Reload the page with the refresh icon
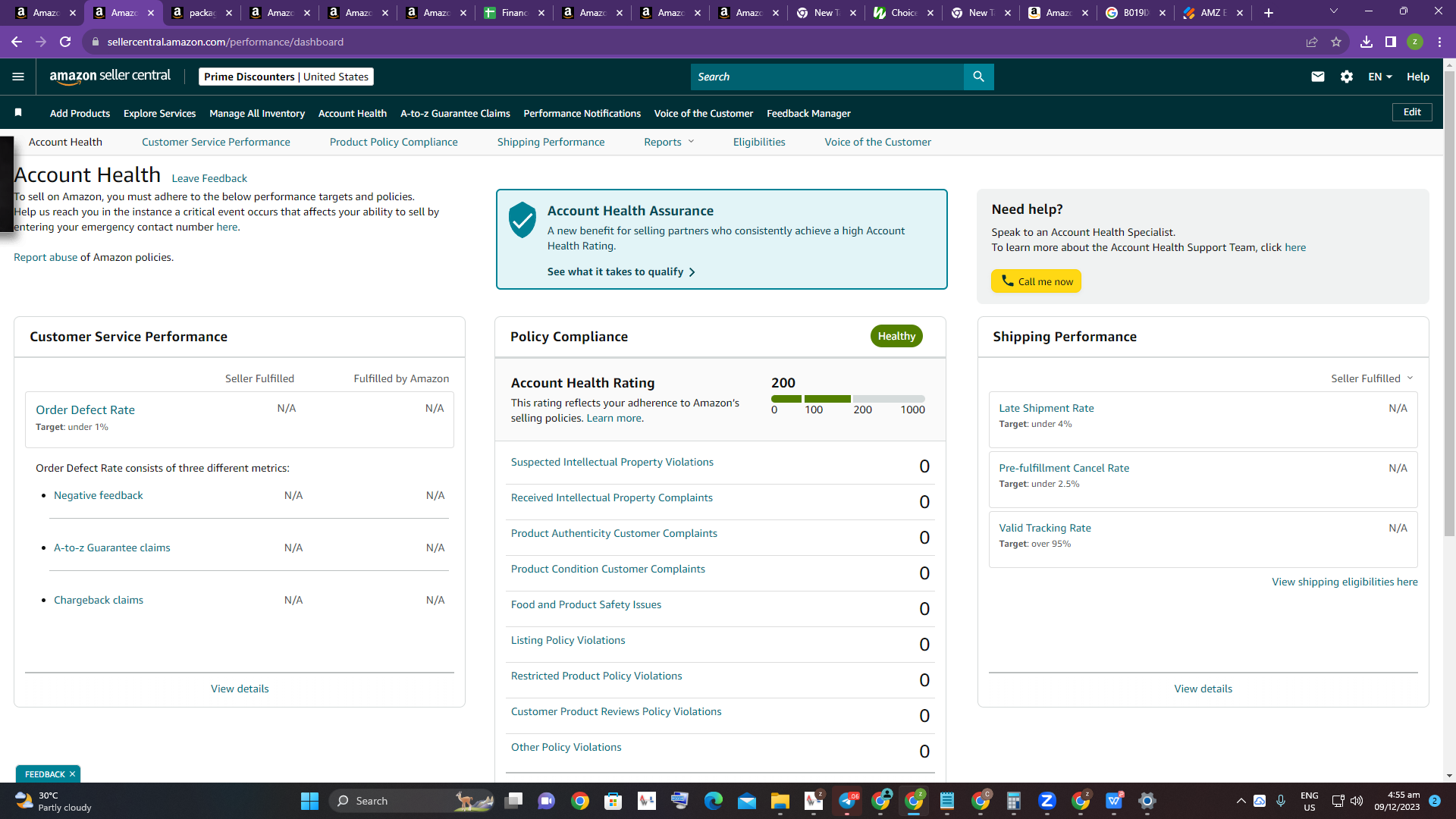This screenshot has width=1456, height=819. 65,42
